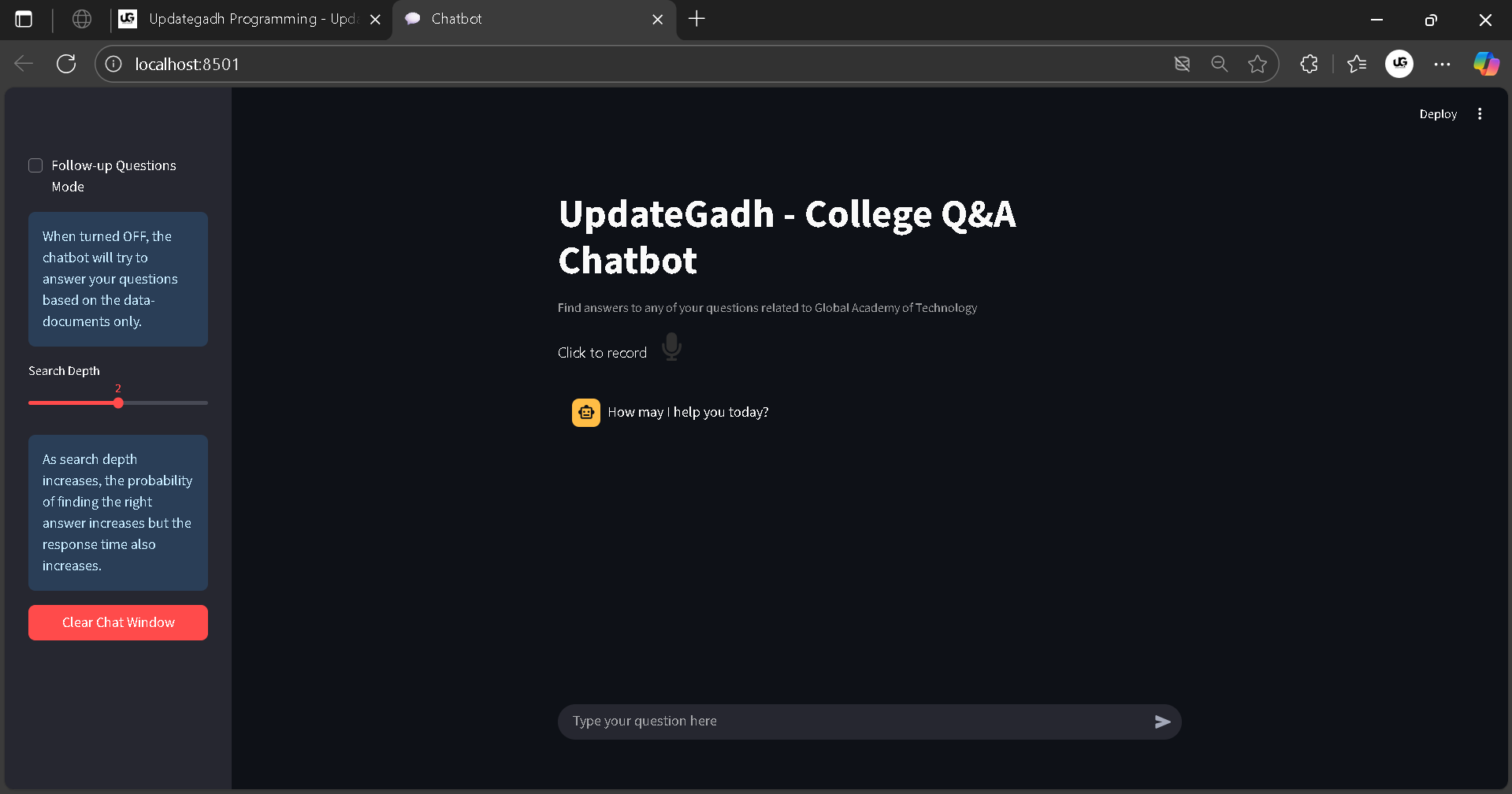Click the UG profile avatar icon
The height and width of the screenshot is (794, 1512).
1399,64
